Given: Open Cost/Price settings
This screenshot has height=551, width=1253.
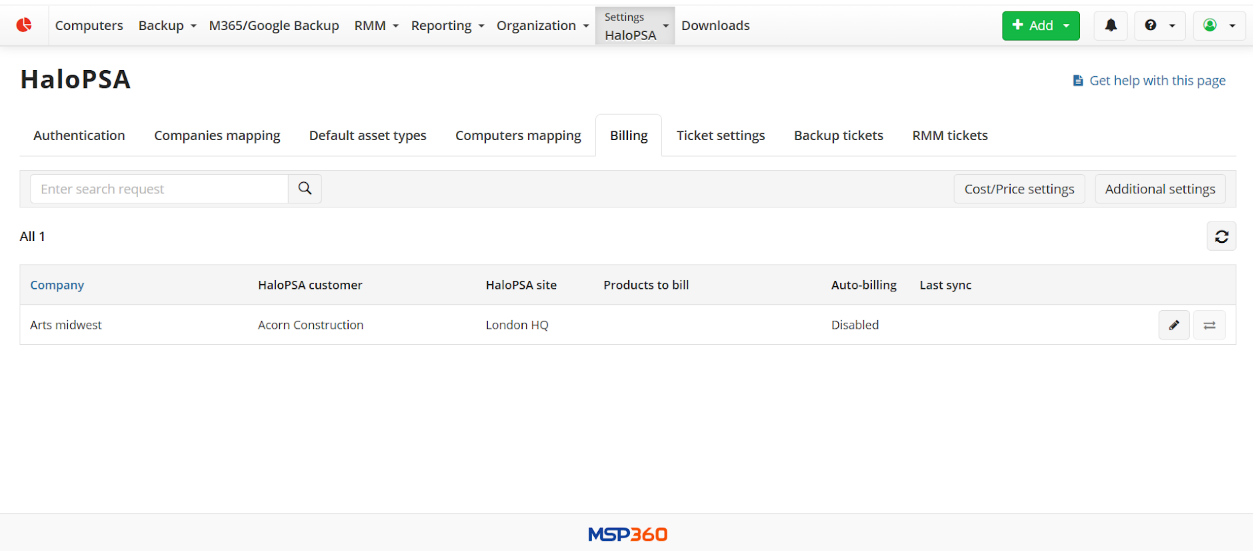Looking at the screenshot, I should click(x=1019, y=189).
